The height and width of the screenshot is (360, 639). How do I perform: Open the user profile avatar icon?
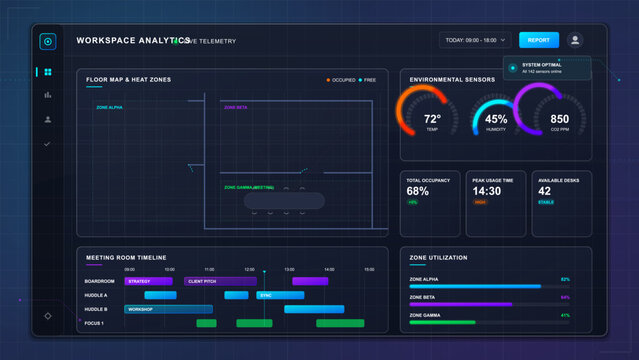point(575,40)
